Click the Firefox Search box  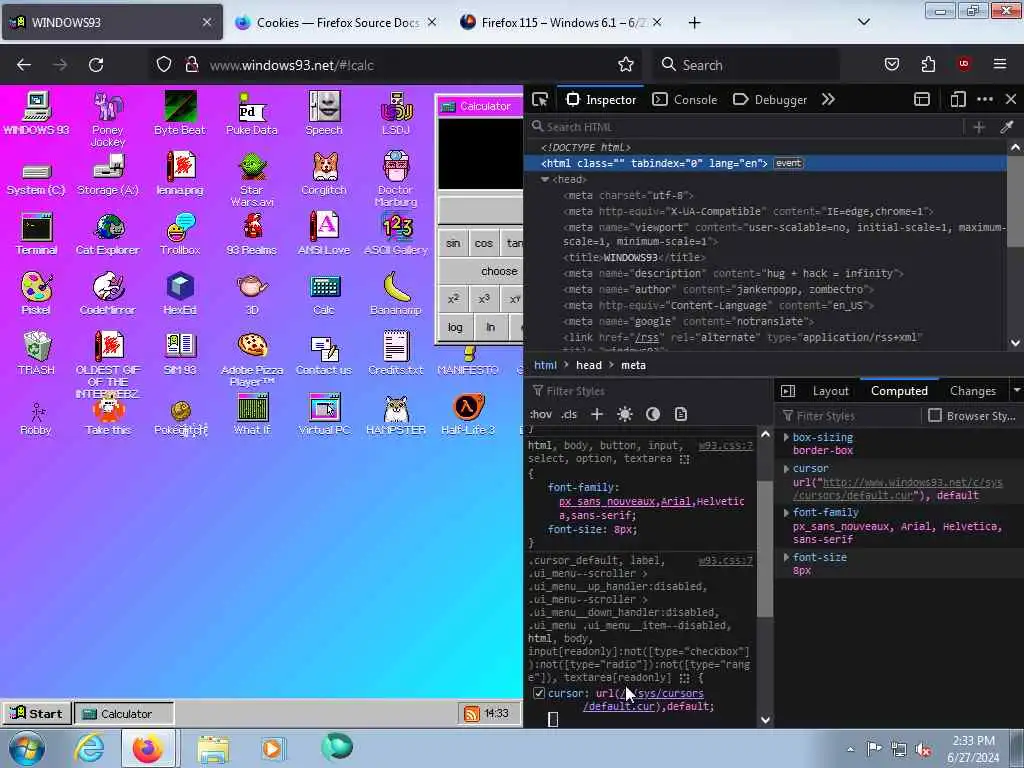tap(745, 64)
